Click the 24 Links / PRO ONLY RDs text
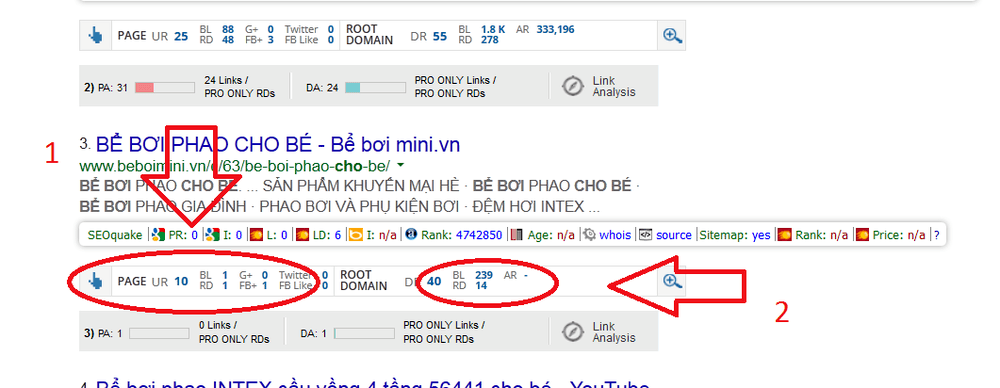1000x388 pixels. click(239, 87)
